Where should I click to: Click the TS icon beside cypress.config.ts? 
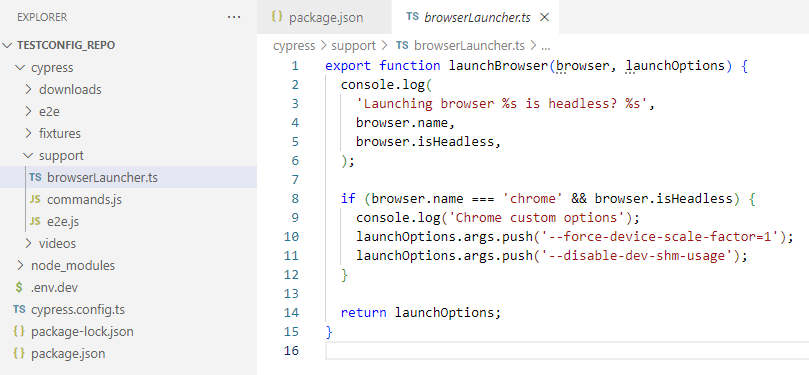coord(19,309)
